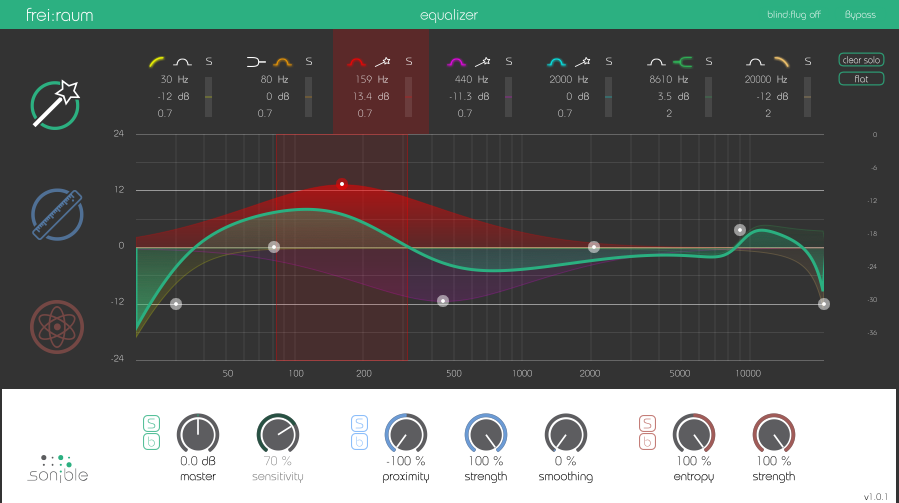The width and height of the screenshot is (899, 503).
Task: Select white bell shape for 20000 Hz band
Action: (755, 62)
